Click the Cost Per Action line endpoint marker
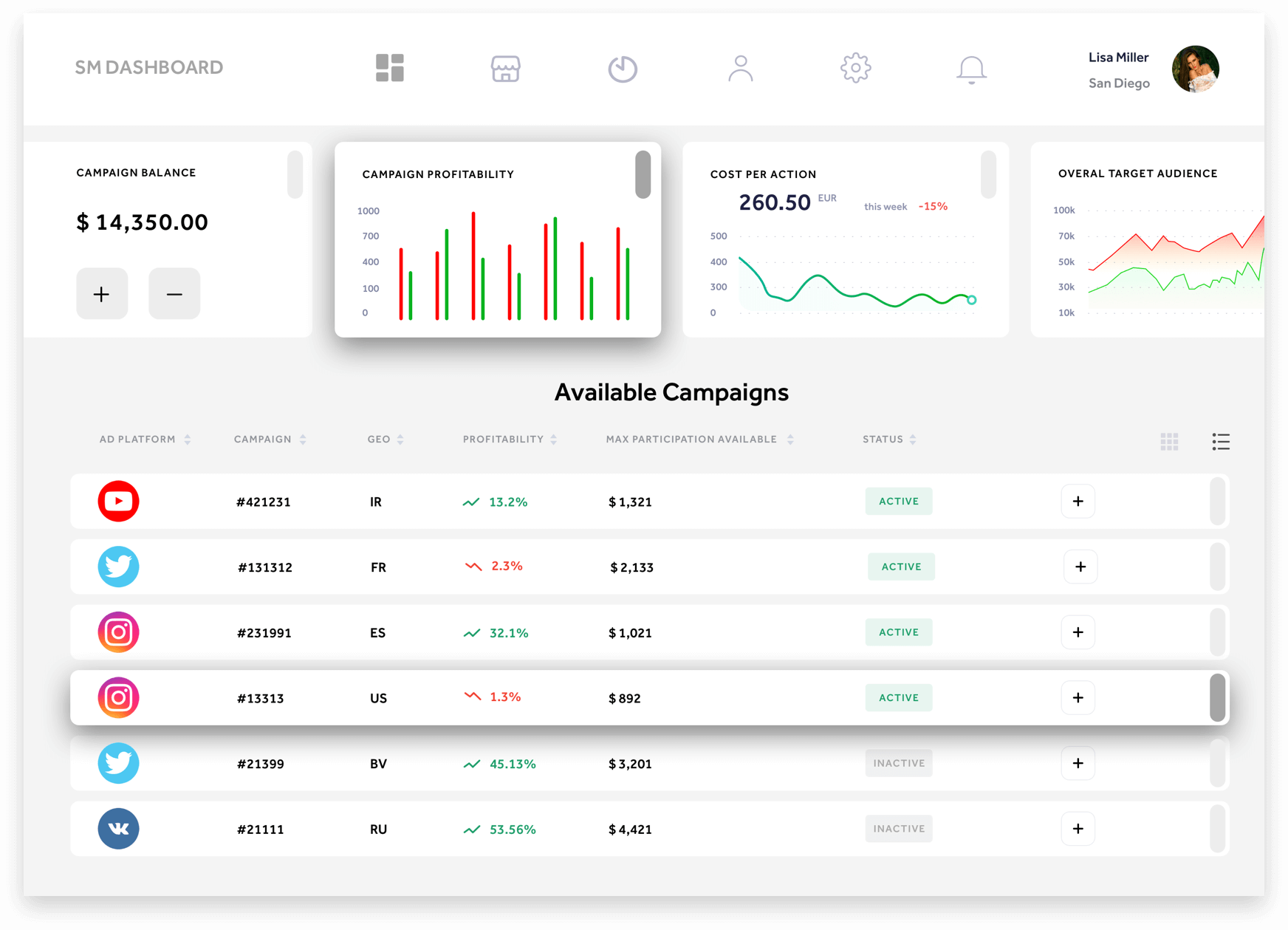 [x=972, y=300]
